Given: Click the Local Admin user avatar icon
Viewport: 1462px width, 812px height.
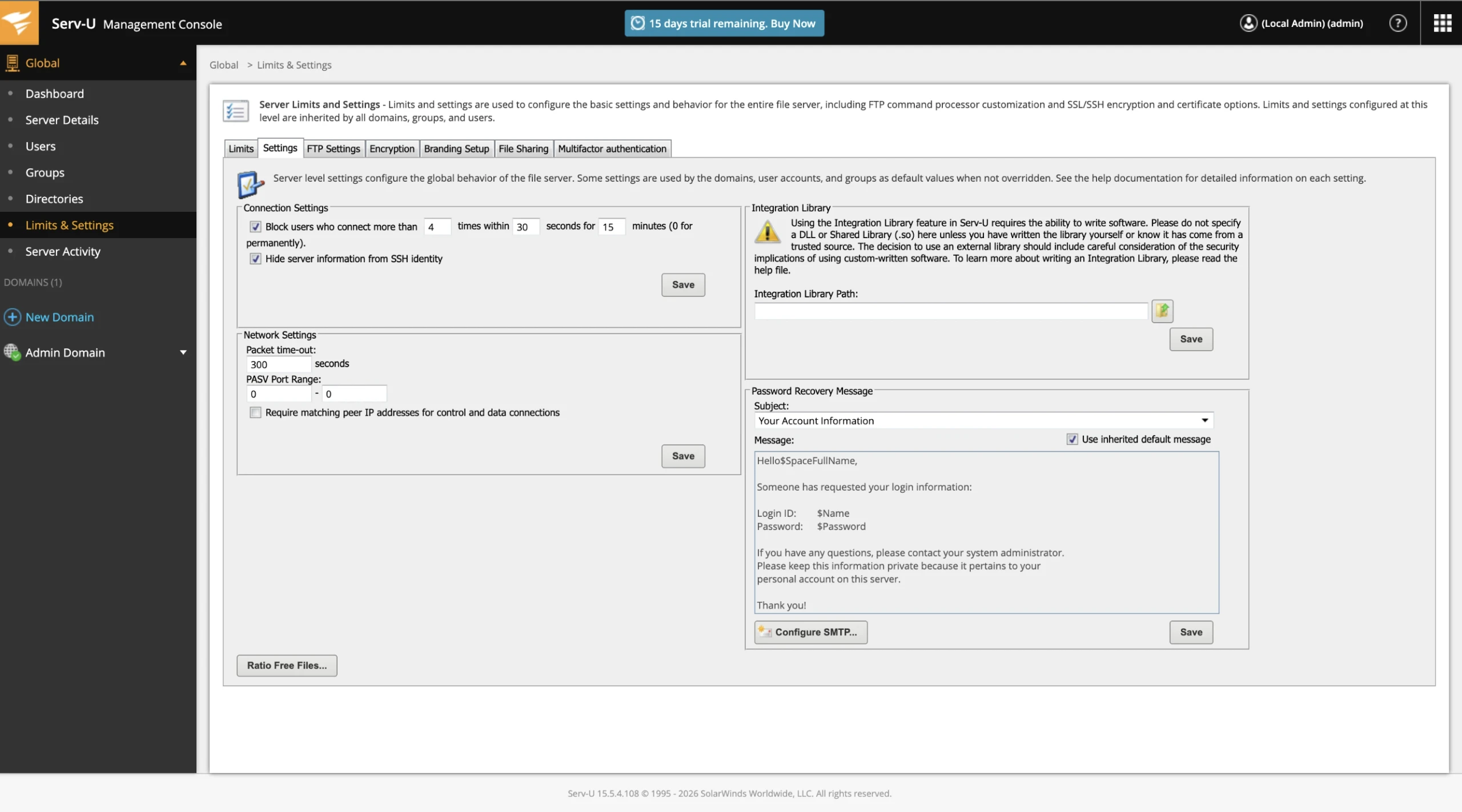Looking at the screenshot, I should tap(1248, 23).
